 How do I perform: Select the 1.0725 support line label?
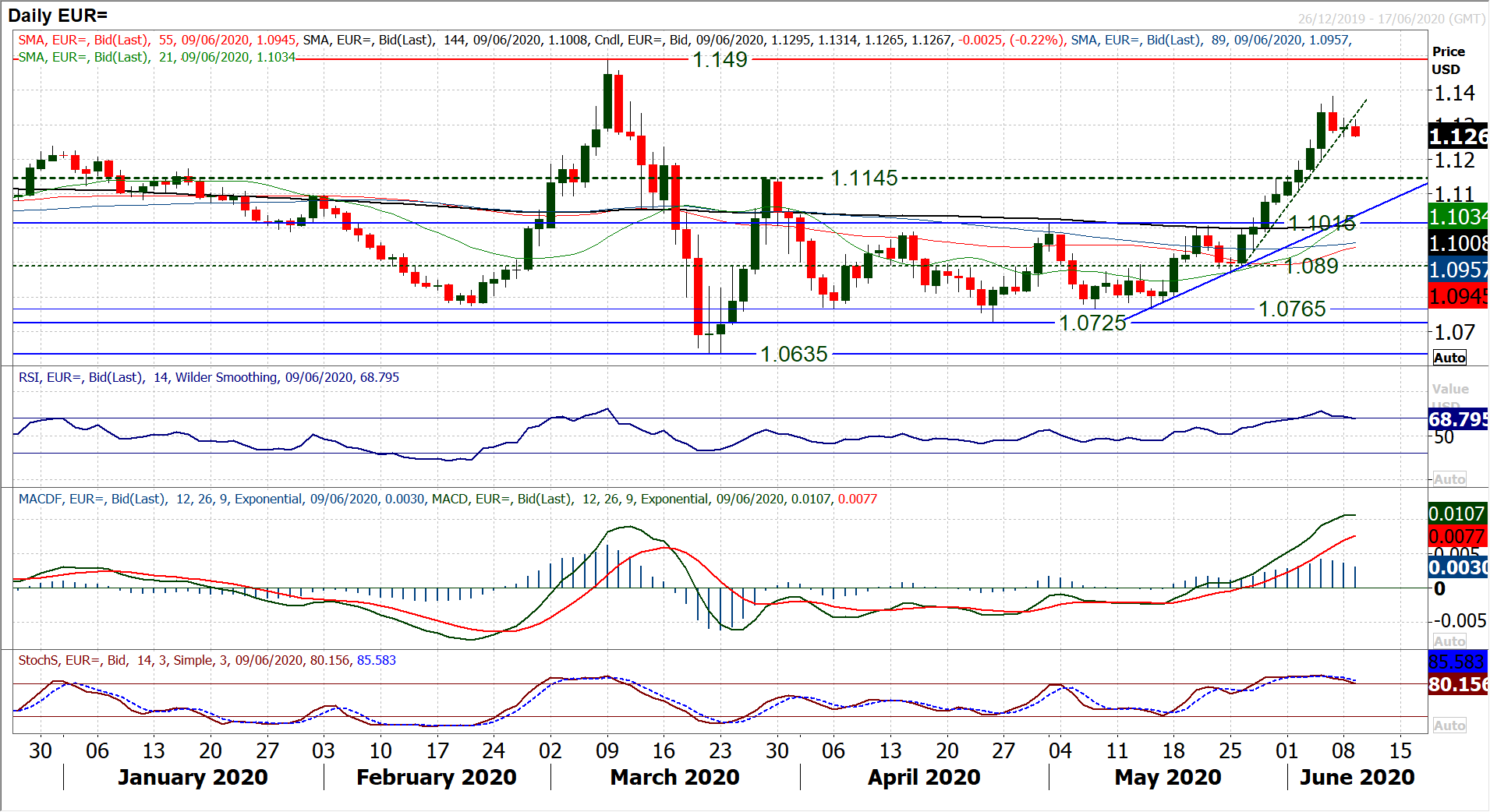1092,323
